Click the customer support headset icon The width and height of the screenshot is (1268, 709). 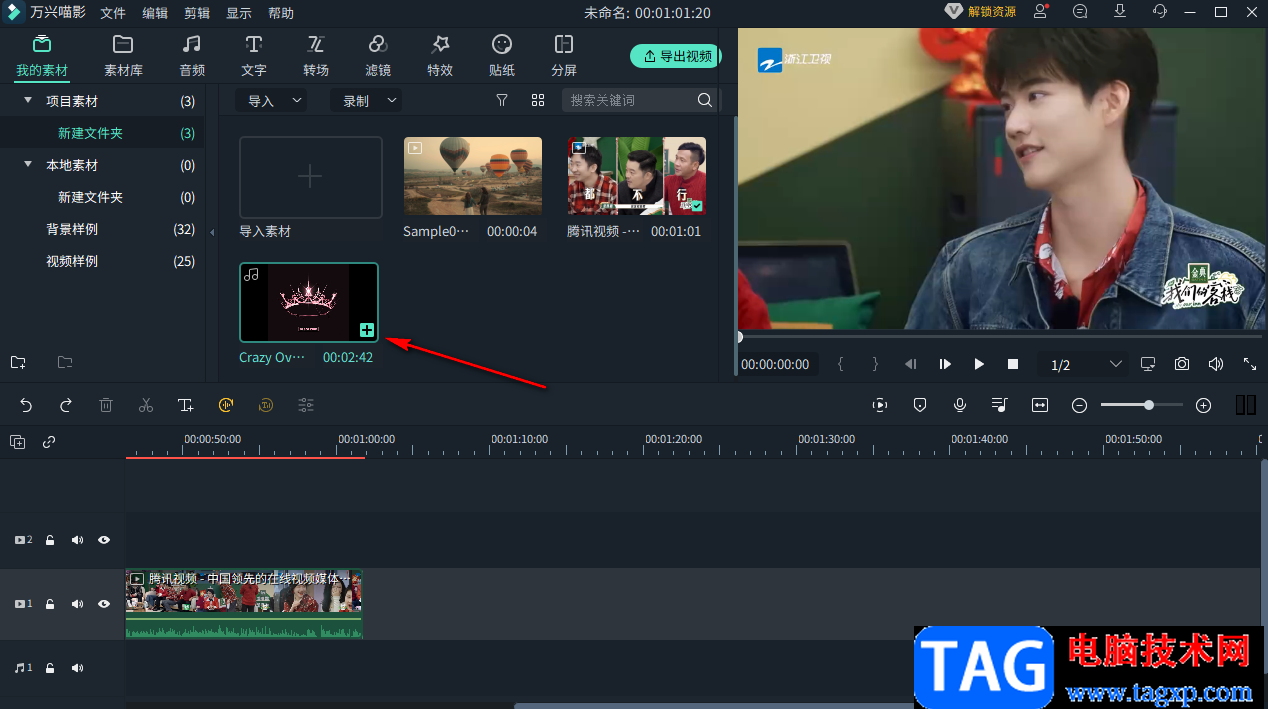tap(1159, 12)
